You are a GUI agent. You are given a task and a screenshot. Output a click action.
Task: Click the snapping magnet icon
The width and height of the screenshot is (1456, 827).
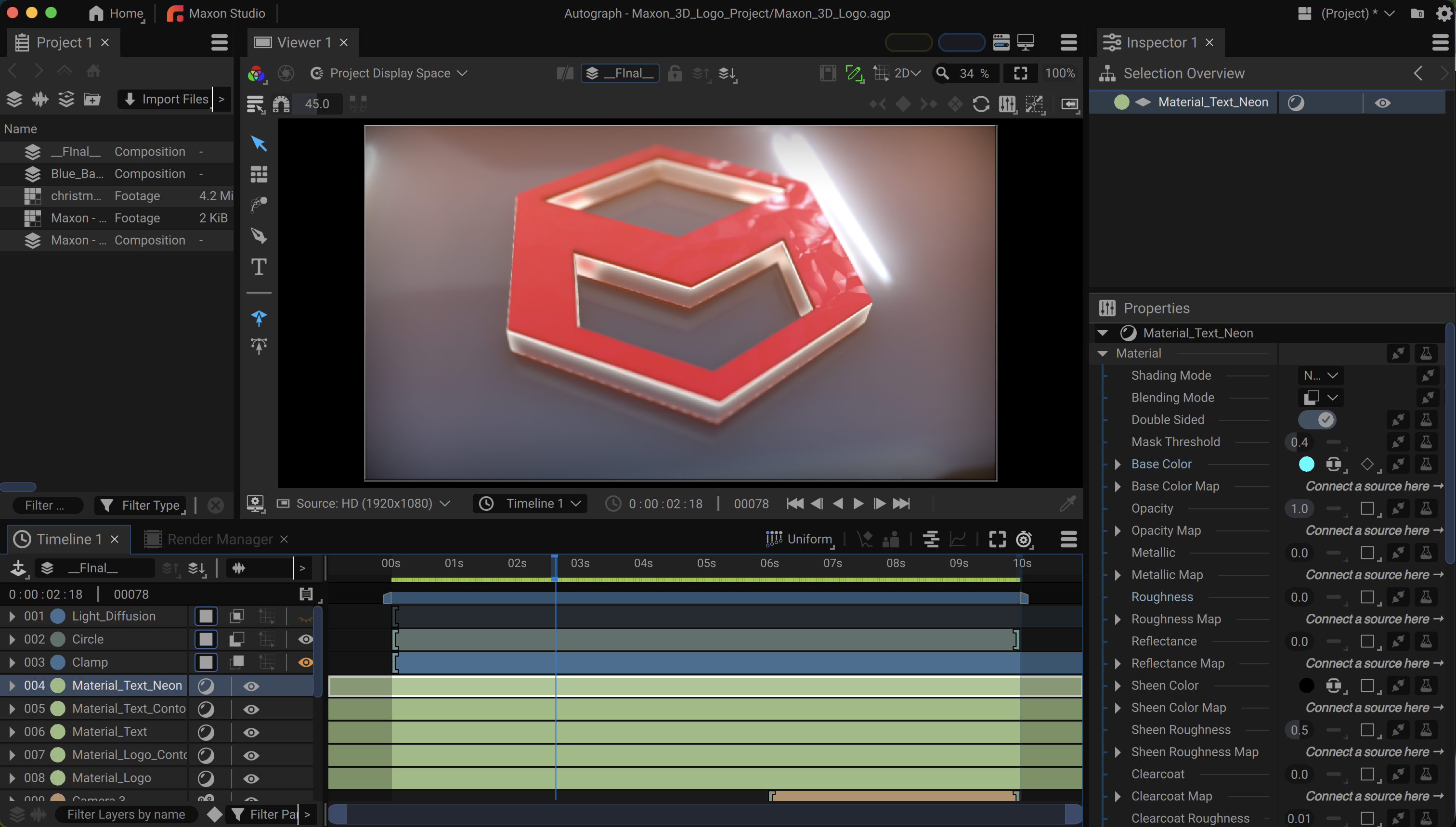281,104
